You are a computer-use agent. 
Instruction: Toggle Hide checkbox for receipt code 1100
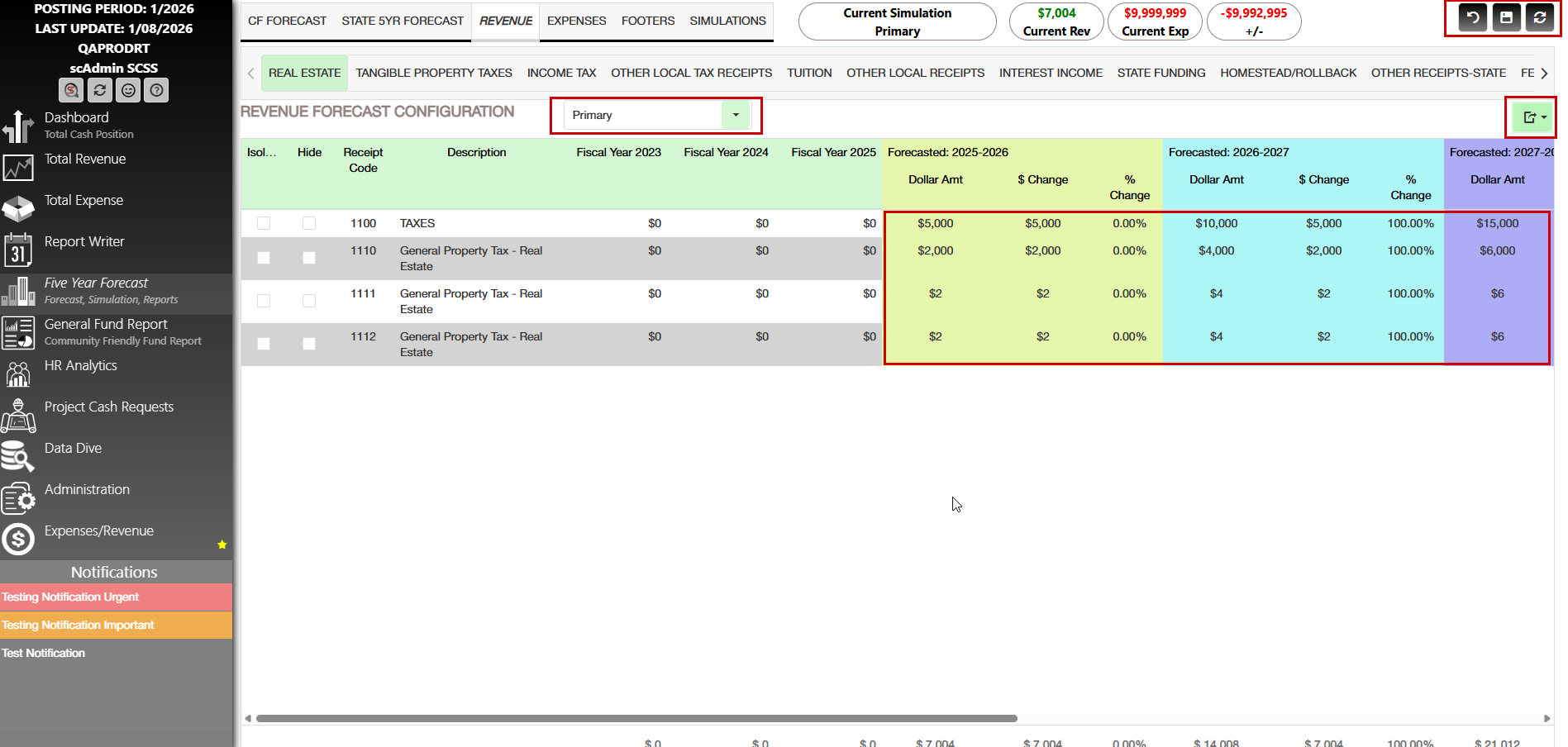(x=309, y=223)
